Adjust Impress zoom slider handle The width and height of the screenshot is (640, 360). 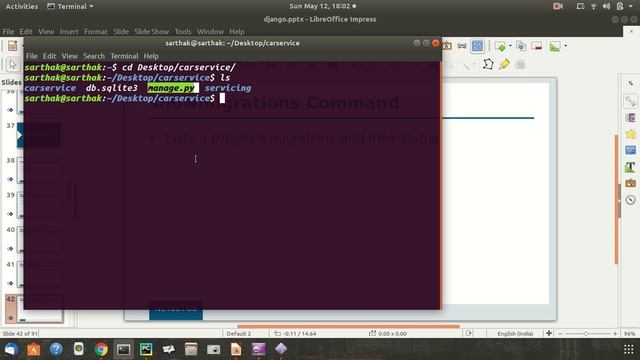coord(586,333)
